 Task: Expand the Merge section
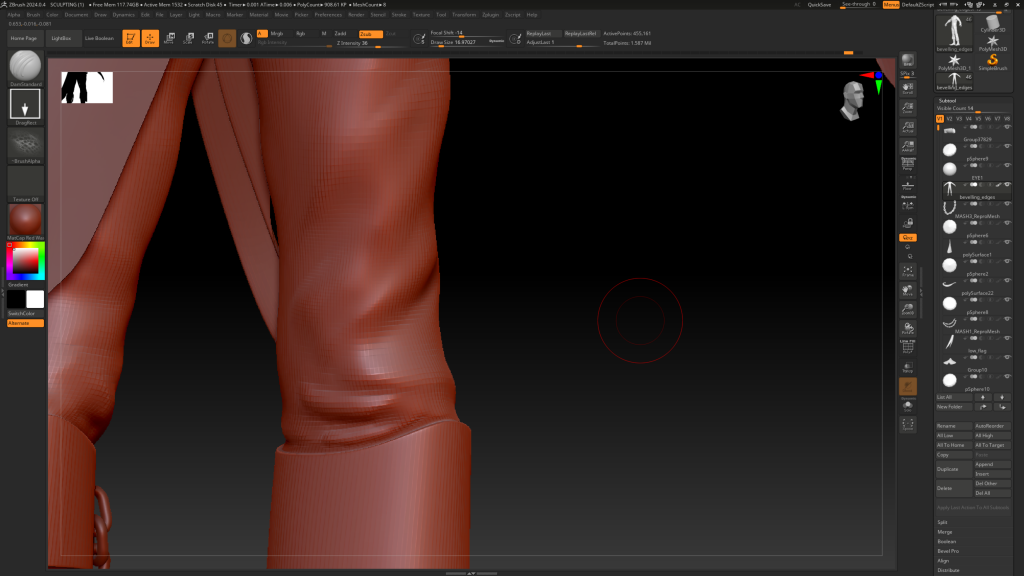[944, 532]
